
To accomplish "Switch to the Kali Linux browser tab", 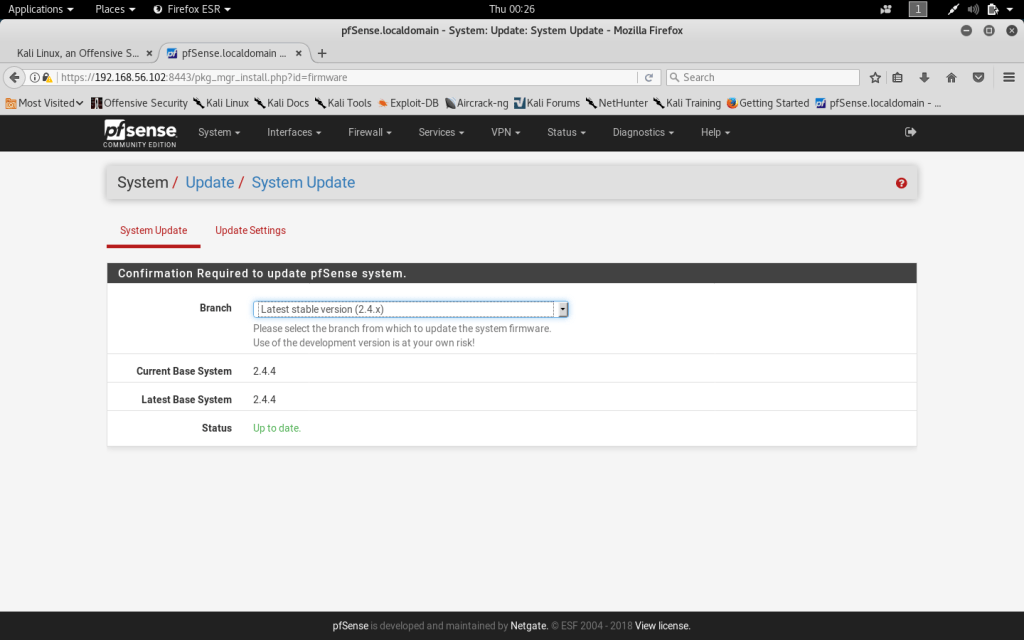I will point(80,53).
